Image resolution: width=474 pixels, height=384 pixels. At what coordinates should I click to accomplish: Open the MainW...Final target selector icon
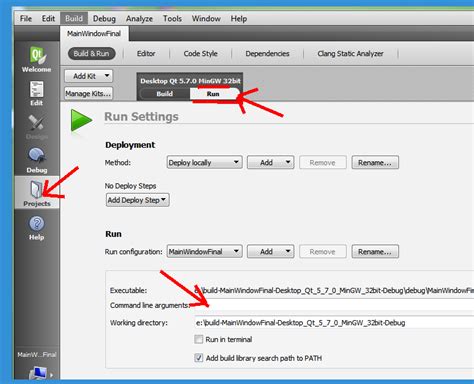(39, 373)
